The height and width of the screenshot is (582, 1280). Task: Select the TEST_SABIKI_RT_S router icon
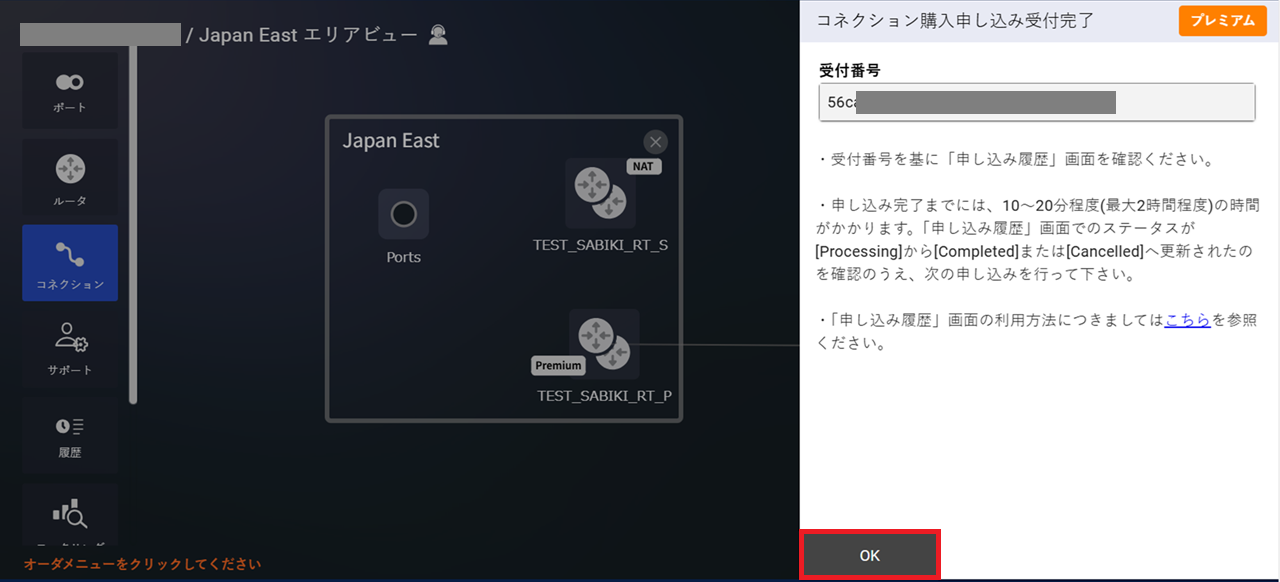[x=599, y=193]
